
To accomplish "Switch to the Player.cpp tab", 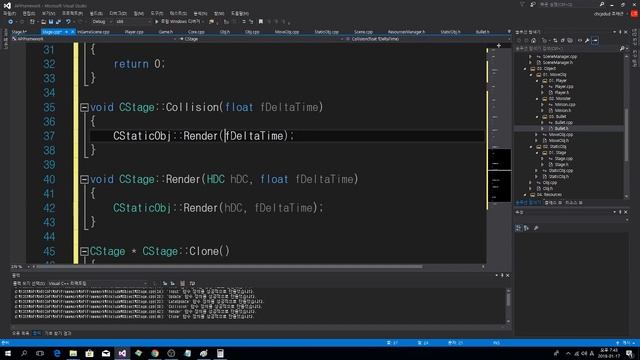I will (x=134, y=32).
